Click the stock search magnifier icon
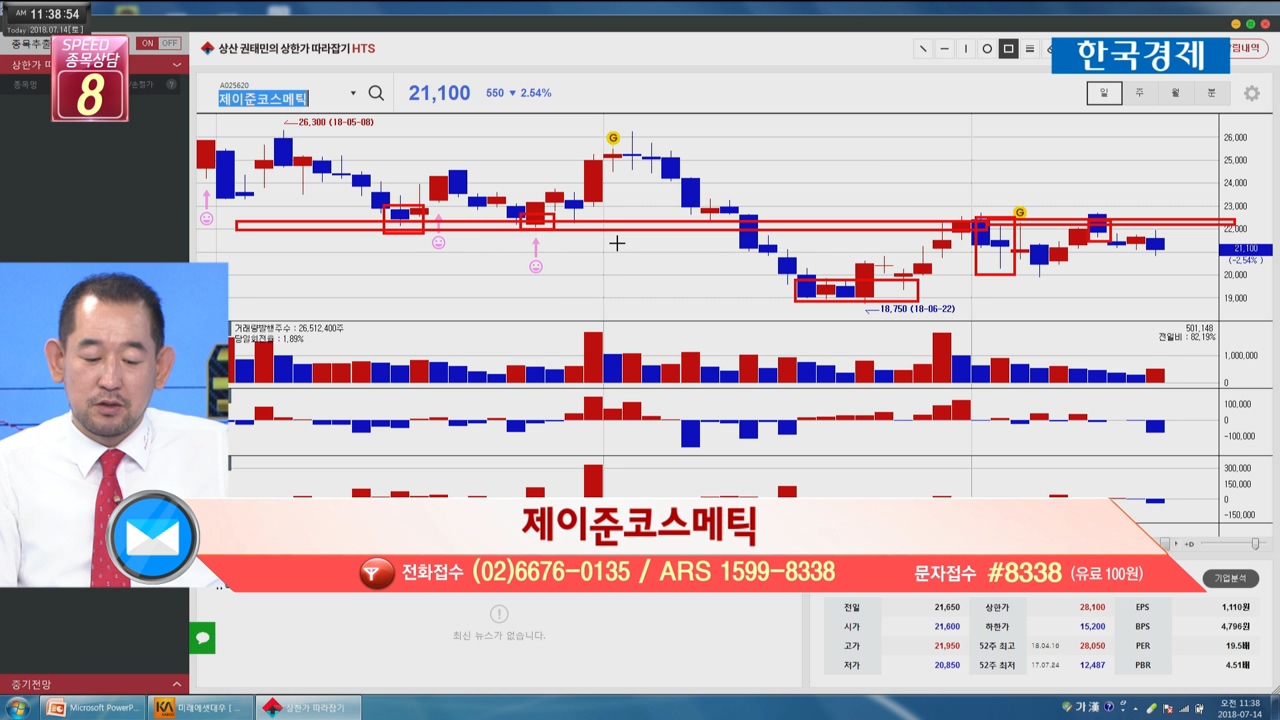The image size is (1280, 720). 376,93
